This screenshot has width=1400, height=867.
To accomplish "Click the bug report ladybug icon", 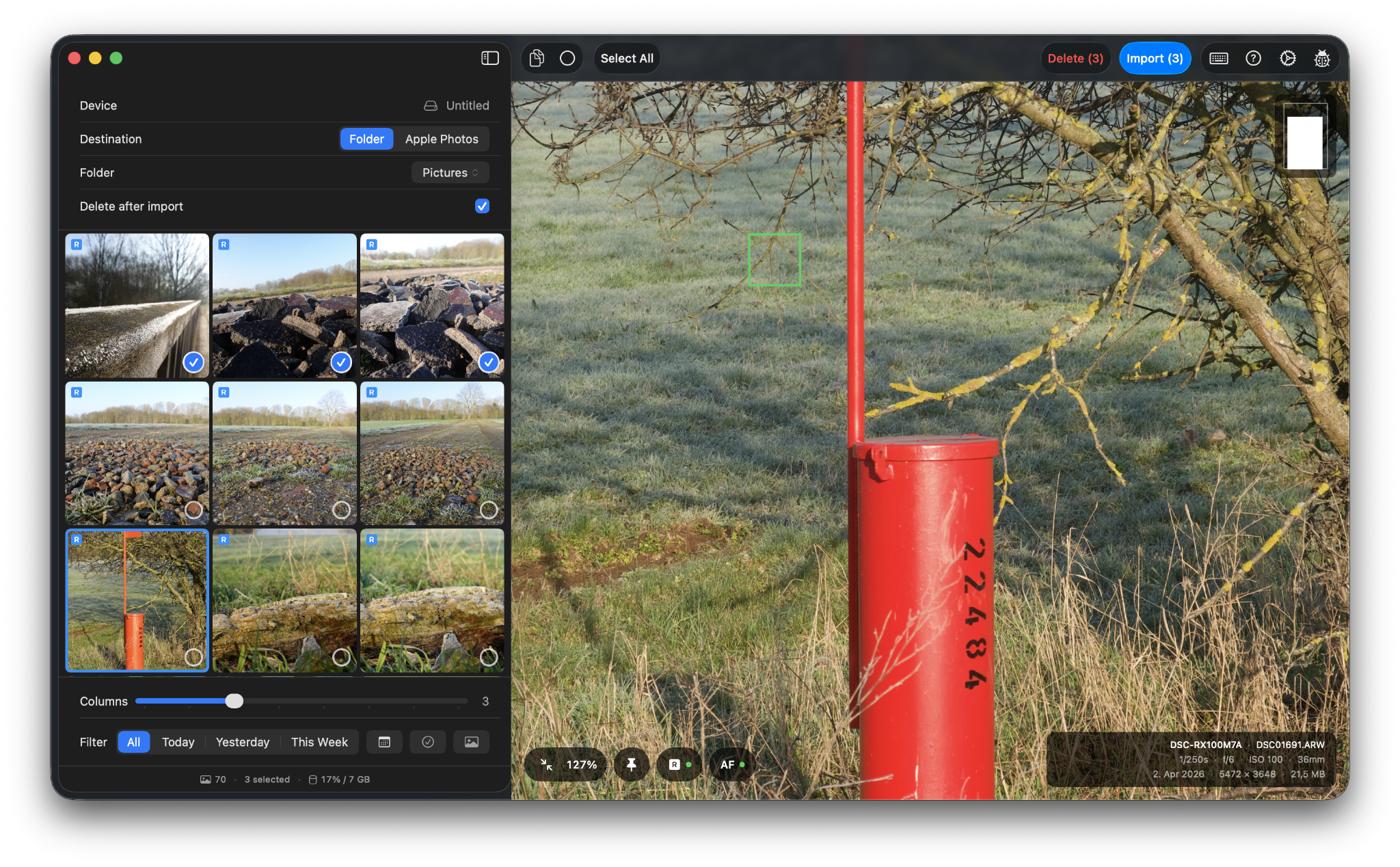I will (x=1322, y=58).
